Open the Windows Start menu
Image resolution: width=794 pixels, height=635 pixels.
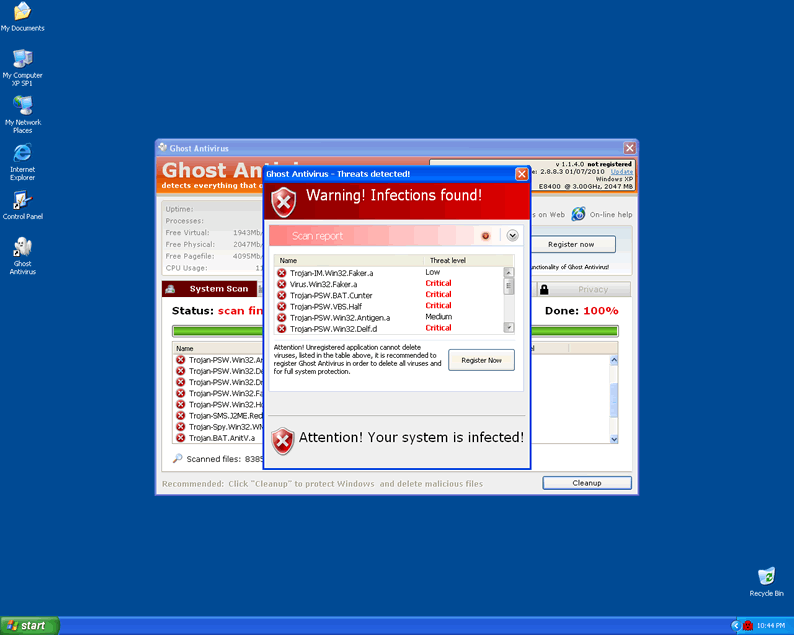tap(29, 625)
